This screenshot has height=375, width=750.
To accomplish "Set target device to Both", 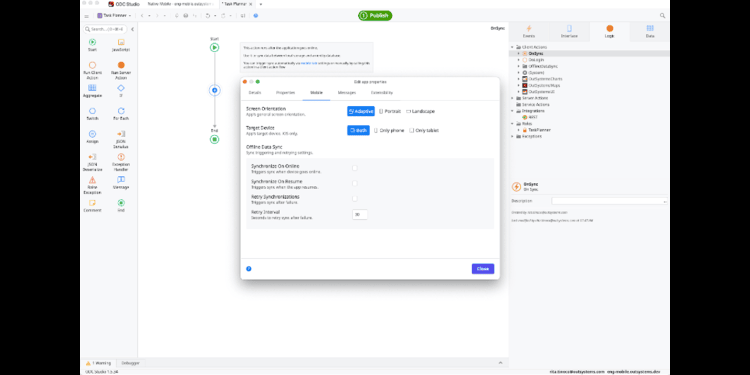I will (x=358, y=130).
